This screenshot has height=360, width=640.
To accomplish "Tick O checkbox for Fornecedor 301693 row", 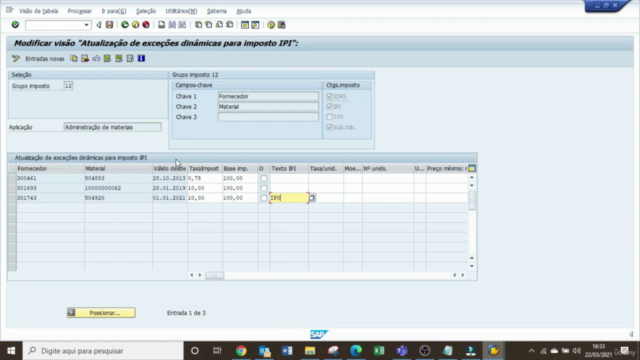I will [264, 188].
